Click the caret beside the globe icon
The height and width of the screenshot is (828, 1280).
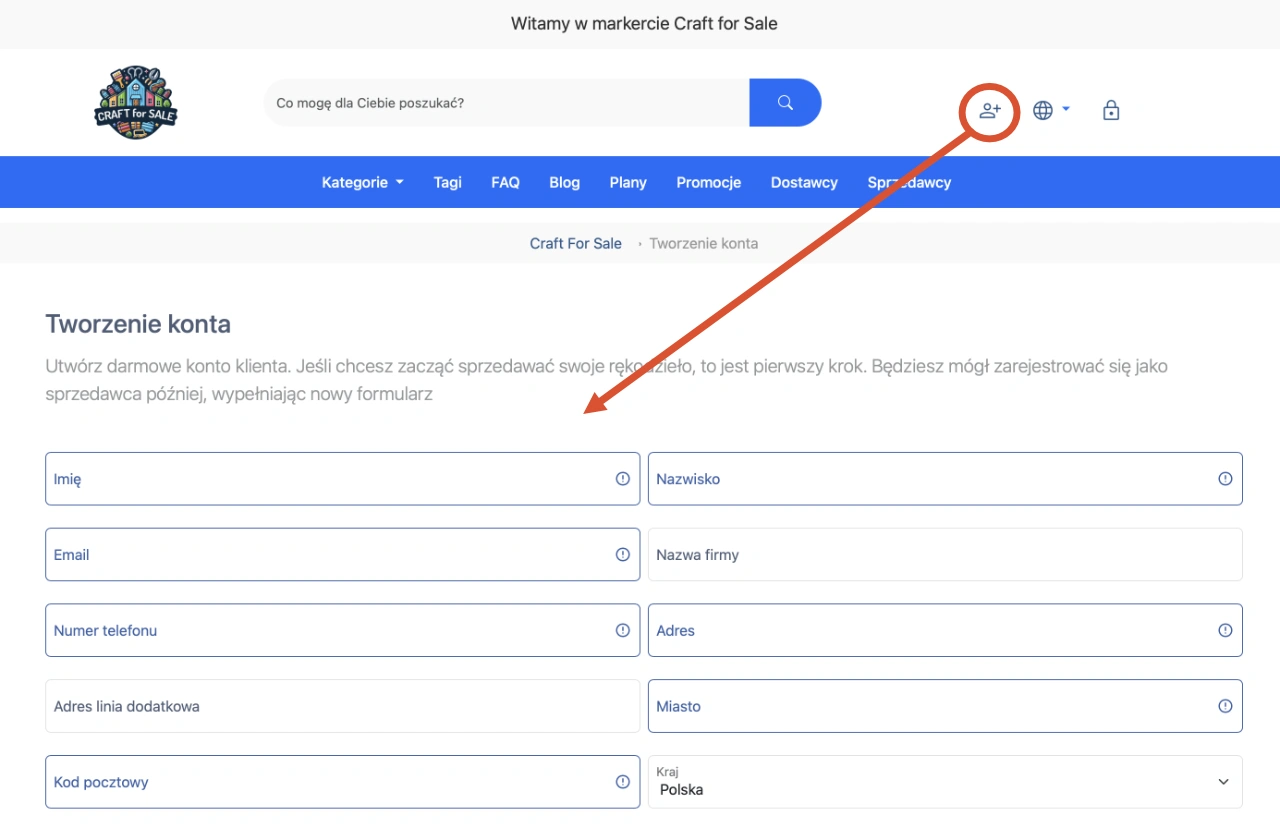(x=1066, y=109)
